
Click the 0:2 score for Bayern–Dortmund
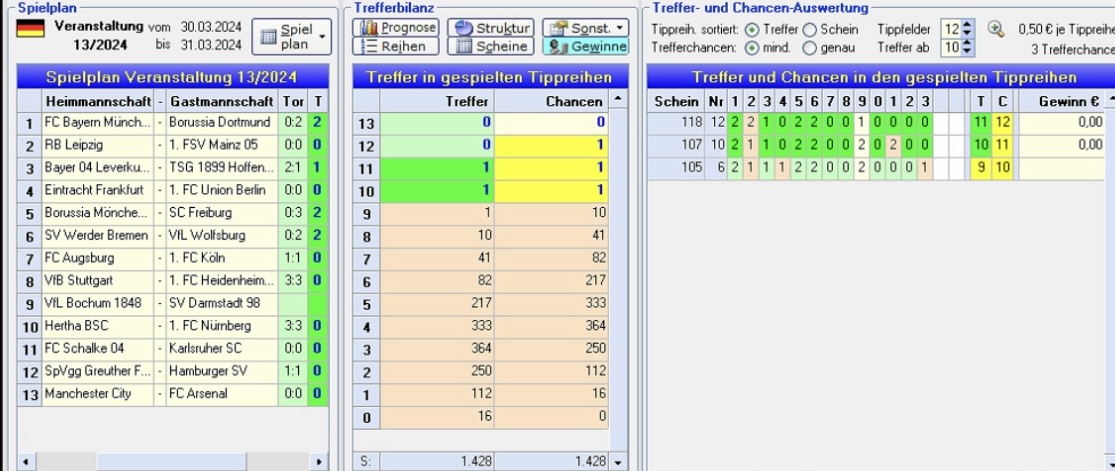(293, 122)
